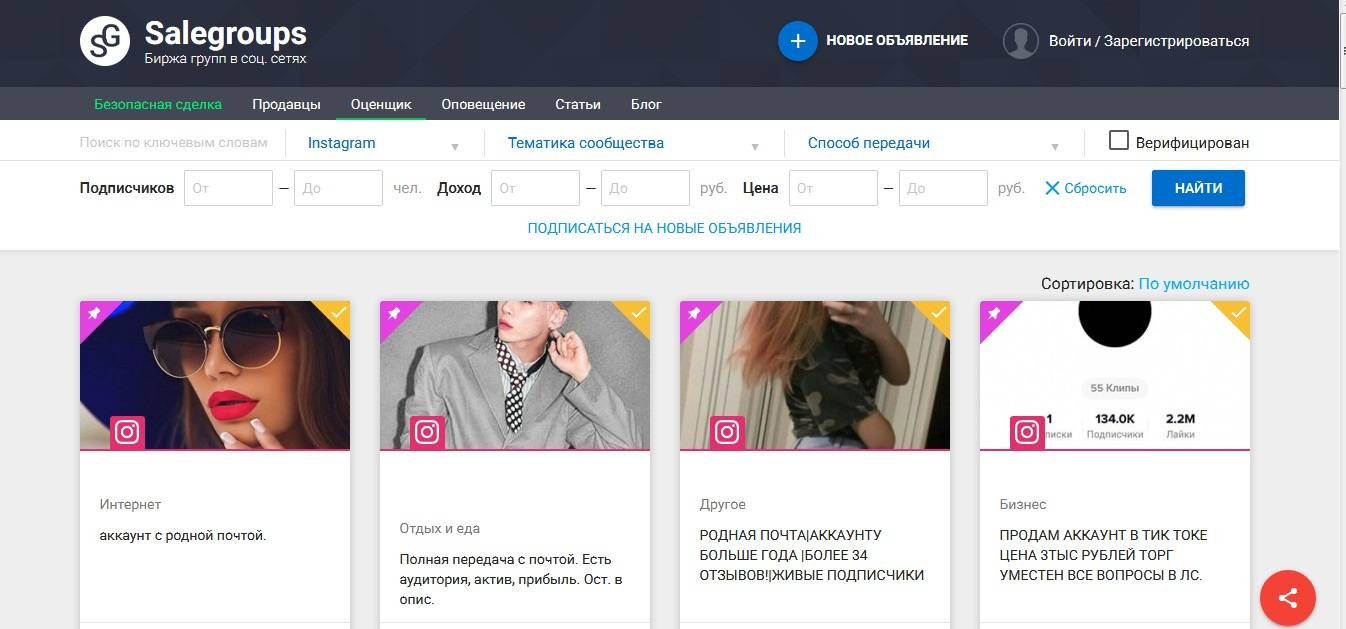Click pin icon on the third listing card

coord(693,314)
